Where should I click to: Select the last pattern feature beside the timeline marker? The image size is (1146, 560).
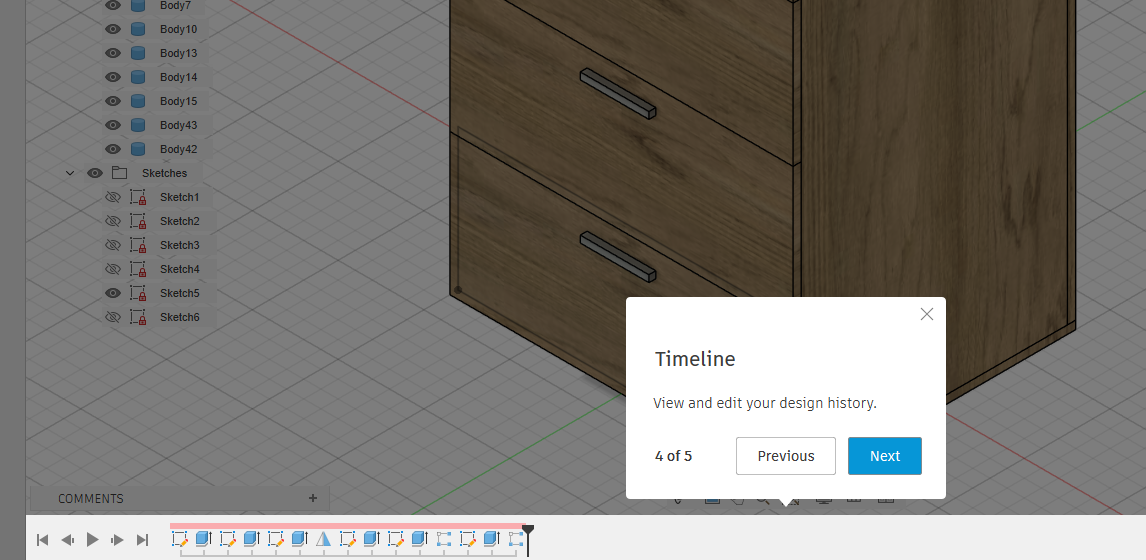click(x=515, y=540)
